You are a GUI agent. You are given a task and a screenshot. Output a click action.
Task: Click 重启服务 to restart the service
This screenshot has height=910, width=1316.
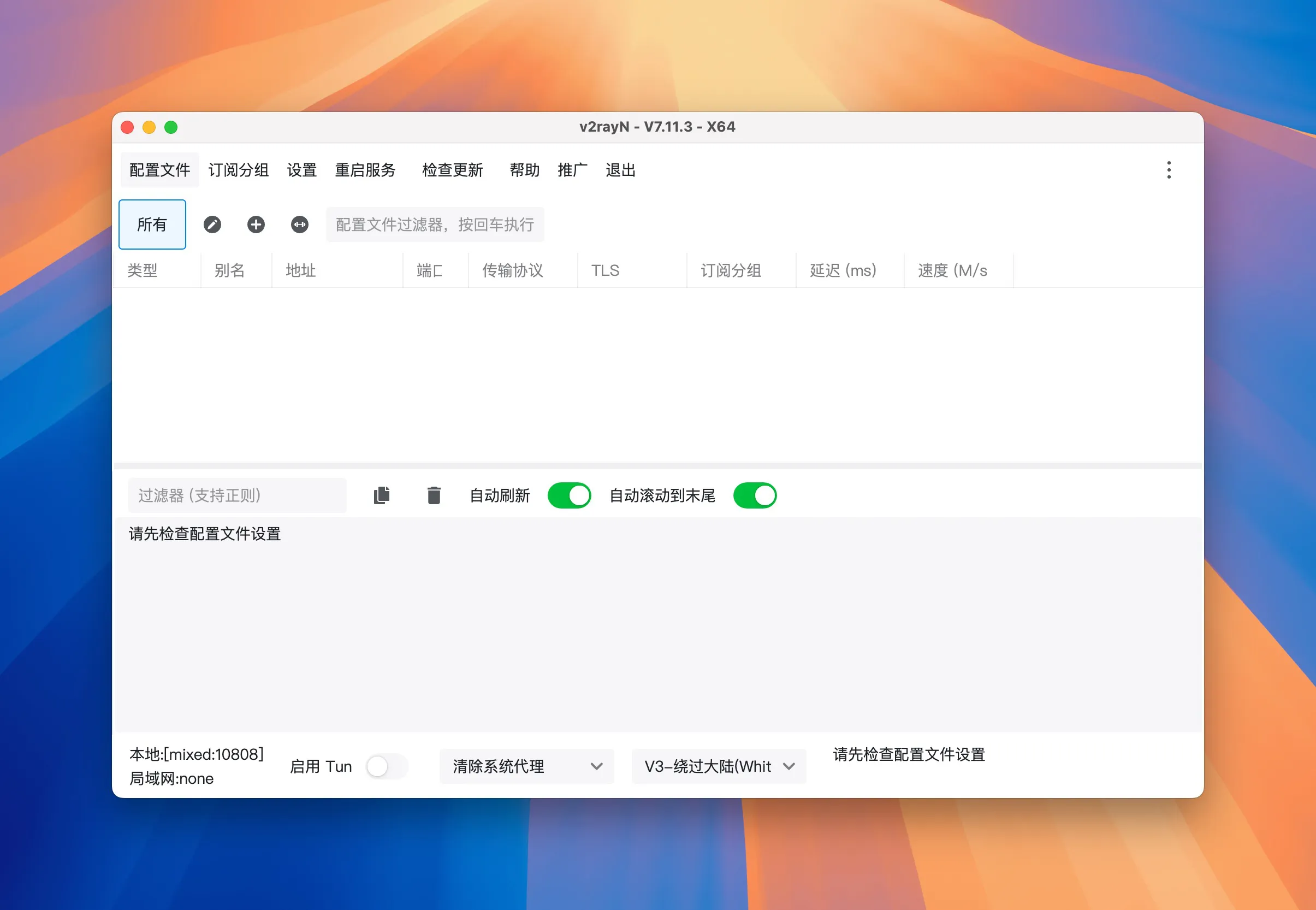365,169
